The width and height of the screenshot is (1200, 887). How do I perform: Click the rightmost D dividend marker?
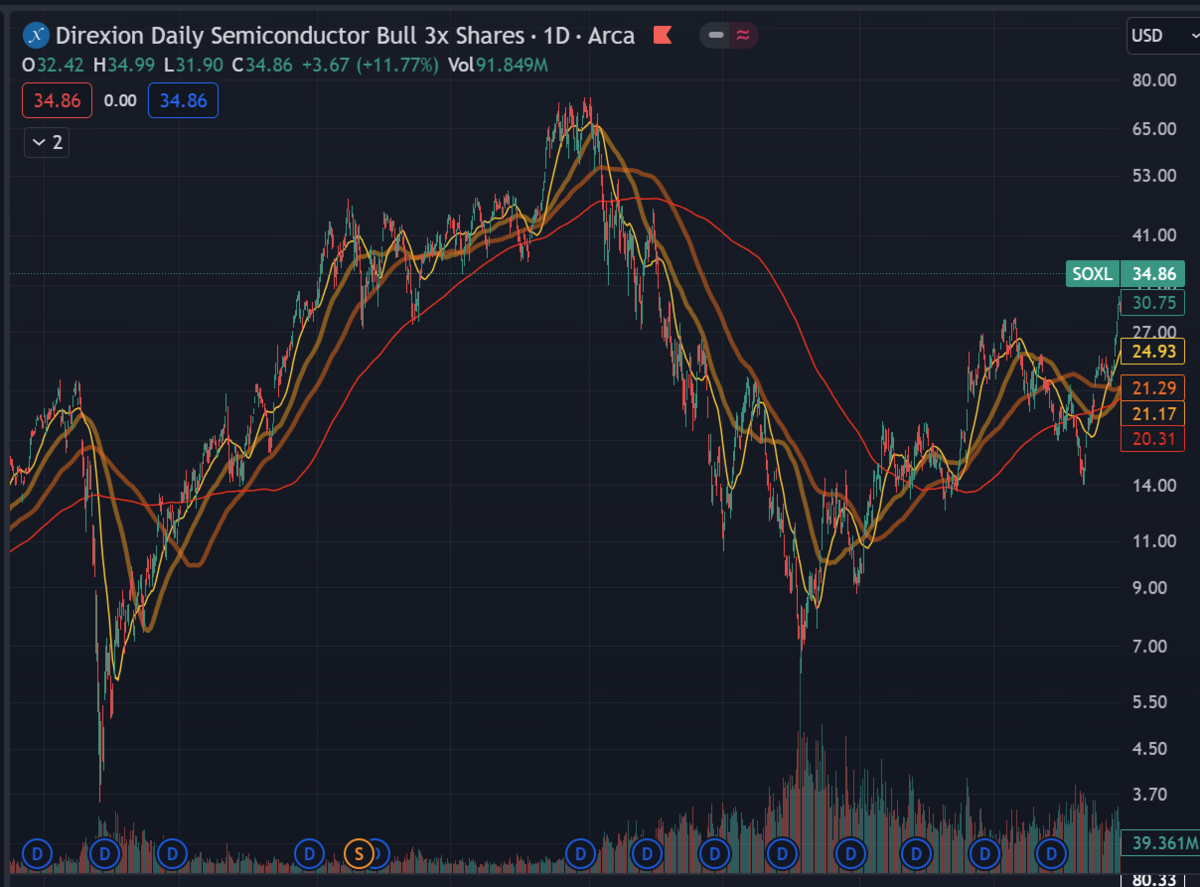click(1051, 853)
